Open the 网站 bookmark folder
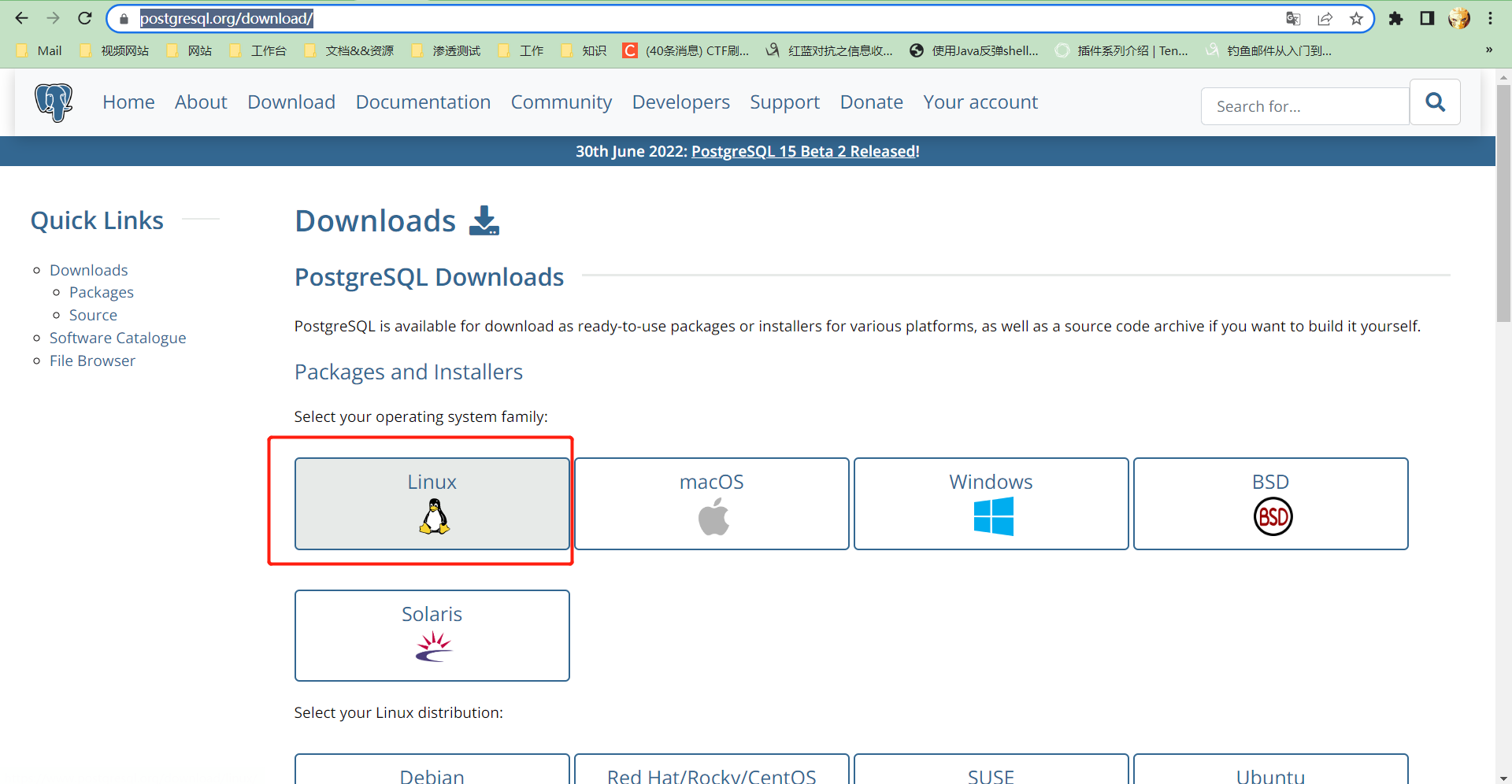 coord(189,50)
